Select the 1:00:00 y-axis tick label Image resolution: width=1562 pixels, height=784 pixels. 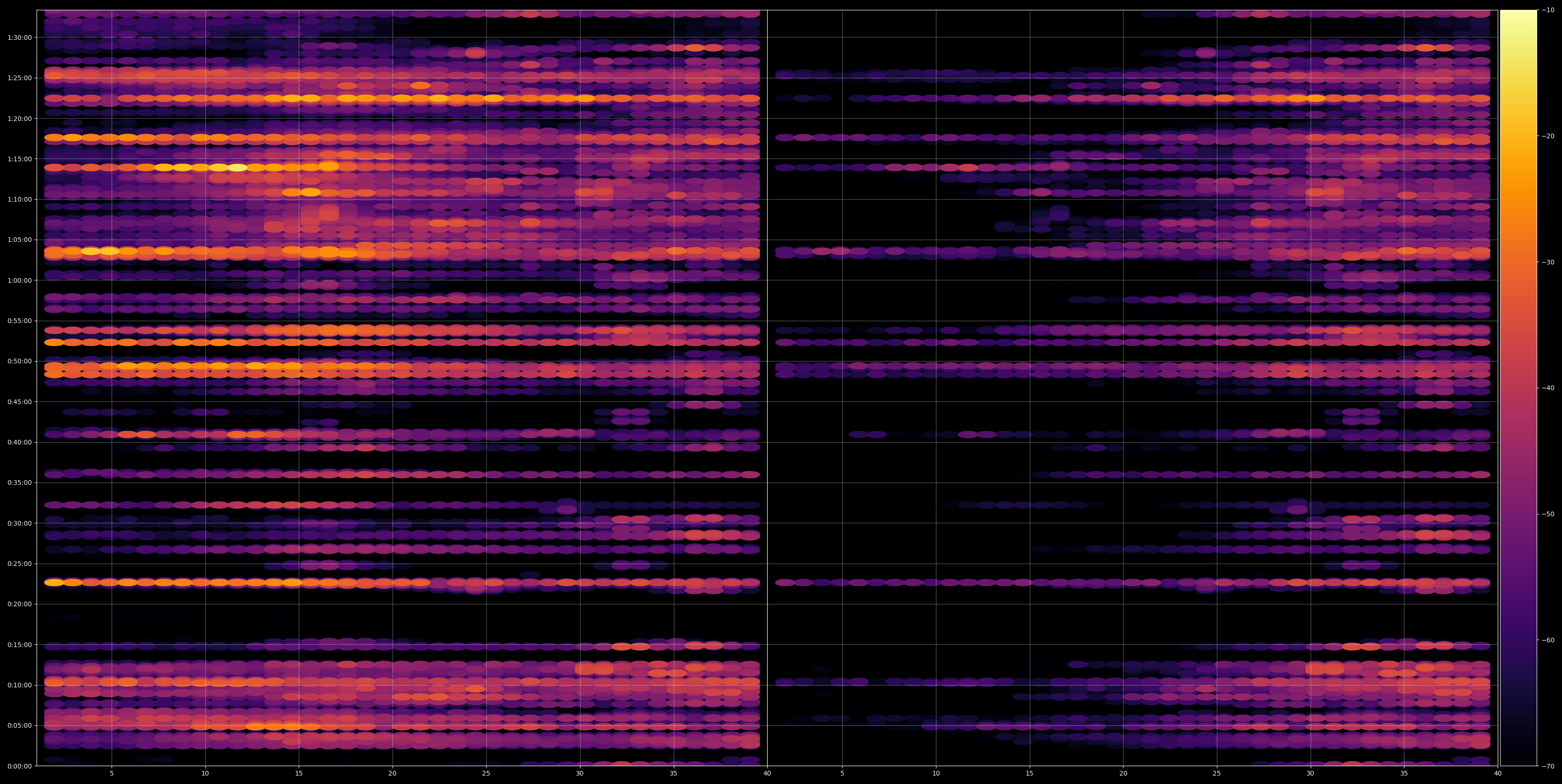(19, 280)
